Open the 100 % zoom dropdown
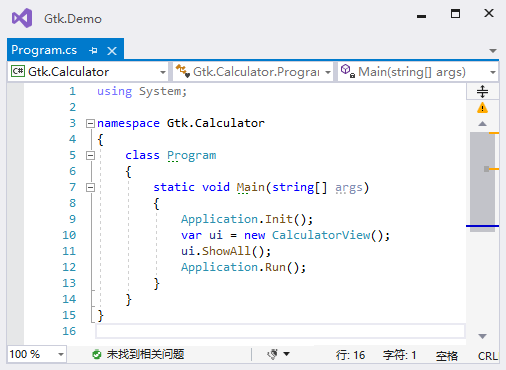This screenshot has height=370, width=506. pyautogui.click(x=61, y=354)
